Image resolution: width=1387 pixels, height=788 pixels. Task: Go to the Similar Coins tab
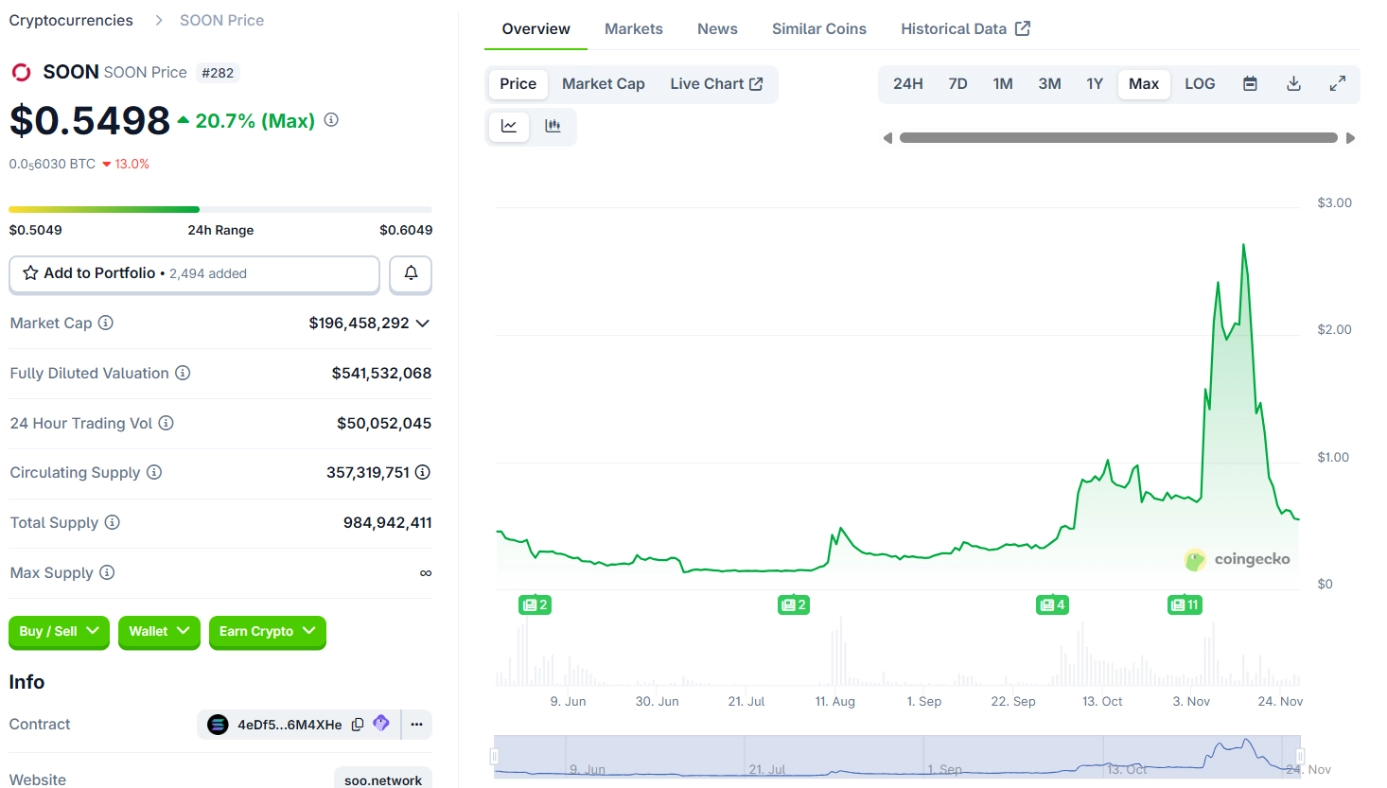click(x=819, y=29)
